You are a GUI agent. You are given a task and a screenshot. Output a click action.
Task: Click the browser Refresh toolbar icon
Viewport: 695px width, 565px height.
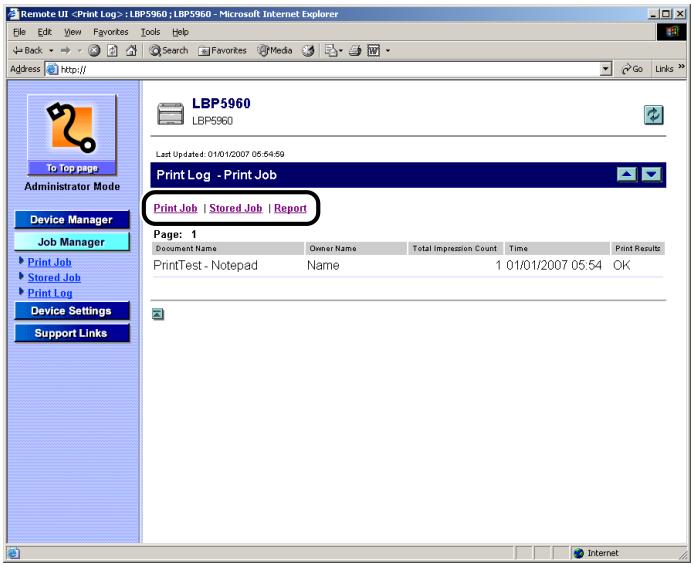[x=113, y=51]
